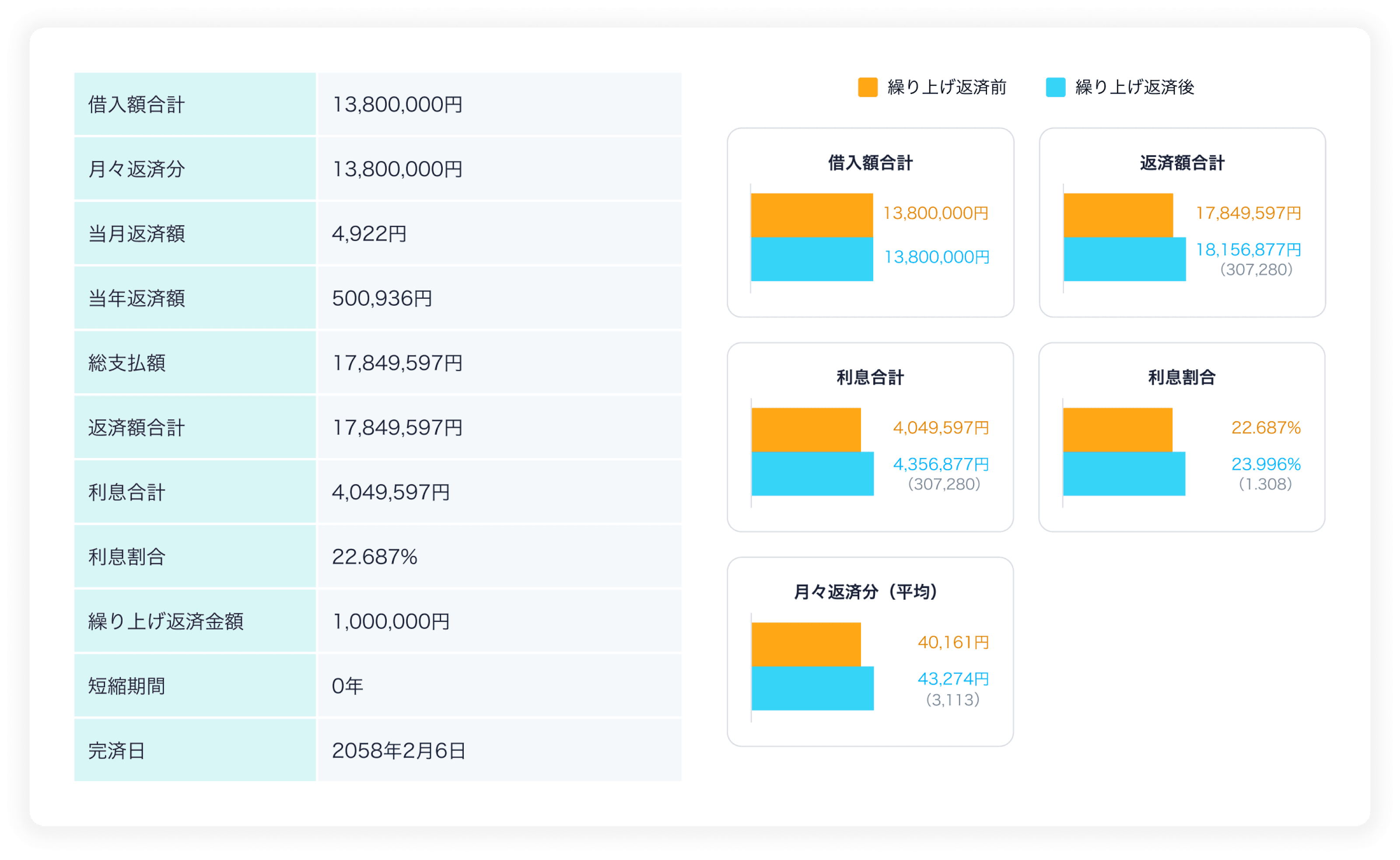This screenshot has width=1400, height=860.
Task: Click the 完済日 value 2058年2月6日
Action: pos(398,751)
